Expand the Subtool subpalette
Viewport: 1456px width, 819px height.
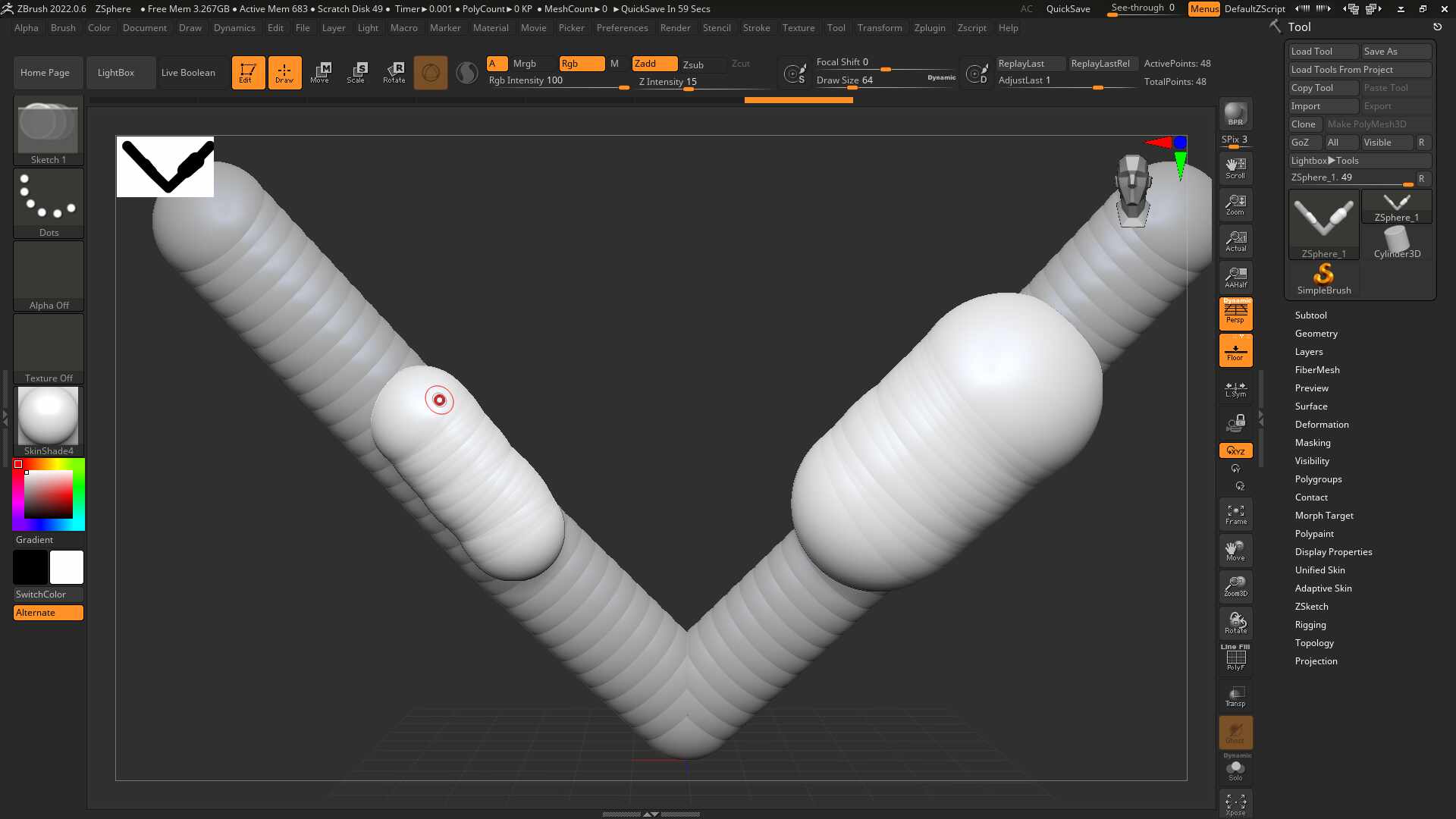tap(1310, 315)
